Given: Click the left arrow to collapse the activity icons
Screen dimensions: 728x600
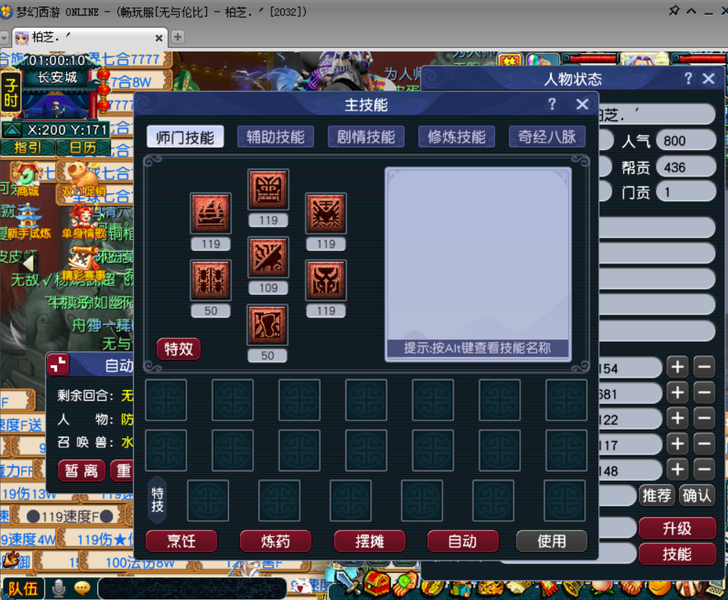Looking at the screenshot, I should tap(28, 264).
